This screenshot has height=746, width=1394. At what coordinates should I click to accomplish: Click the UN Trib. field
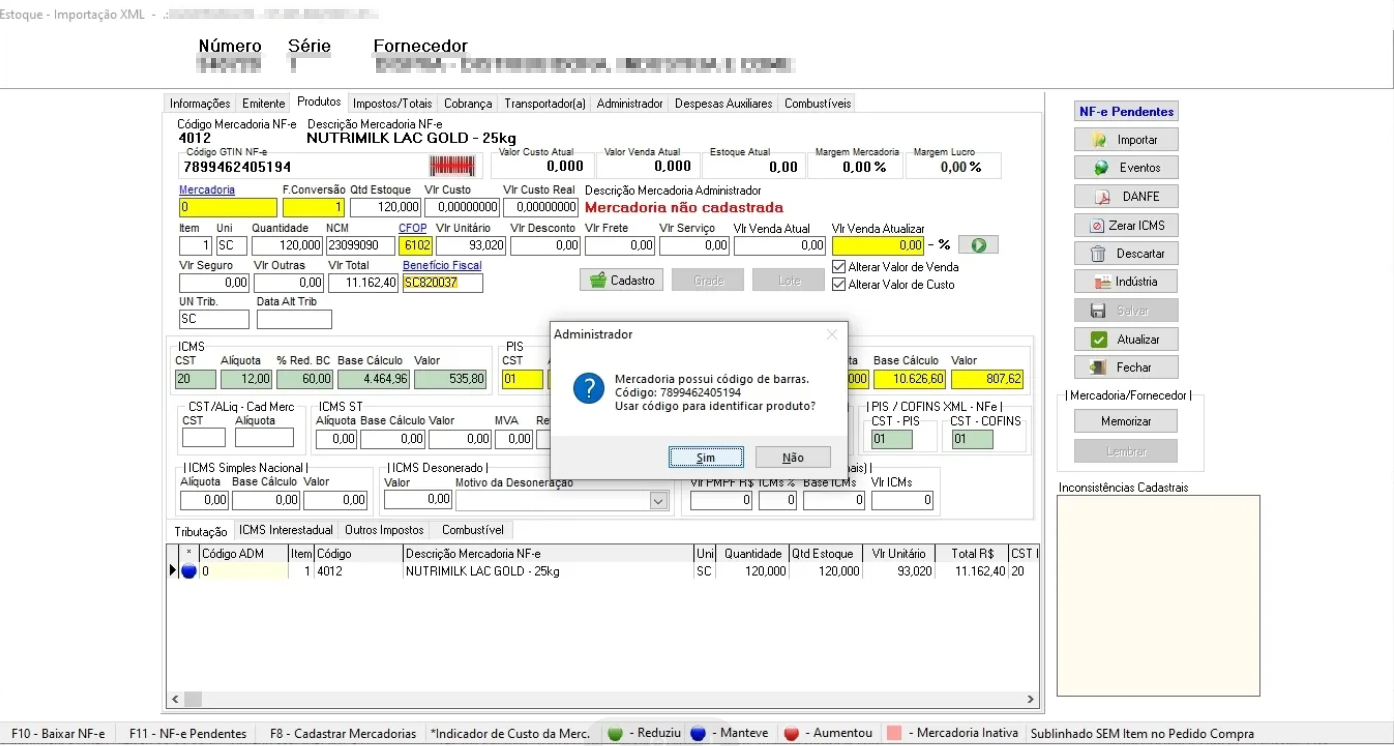tap(214, 319)
